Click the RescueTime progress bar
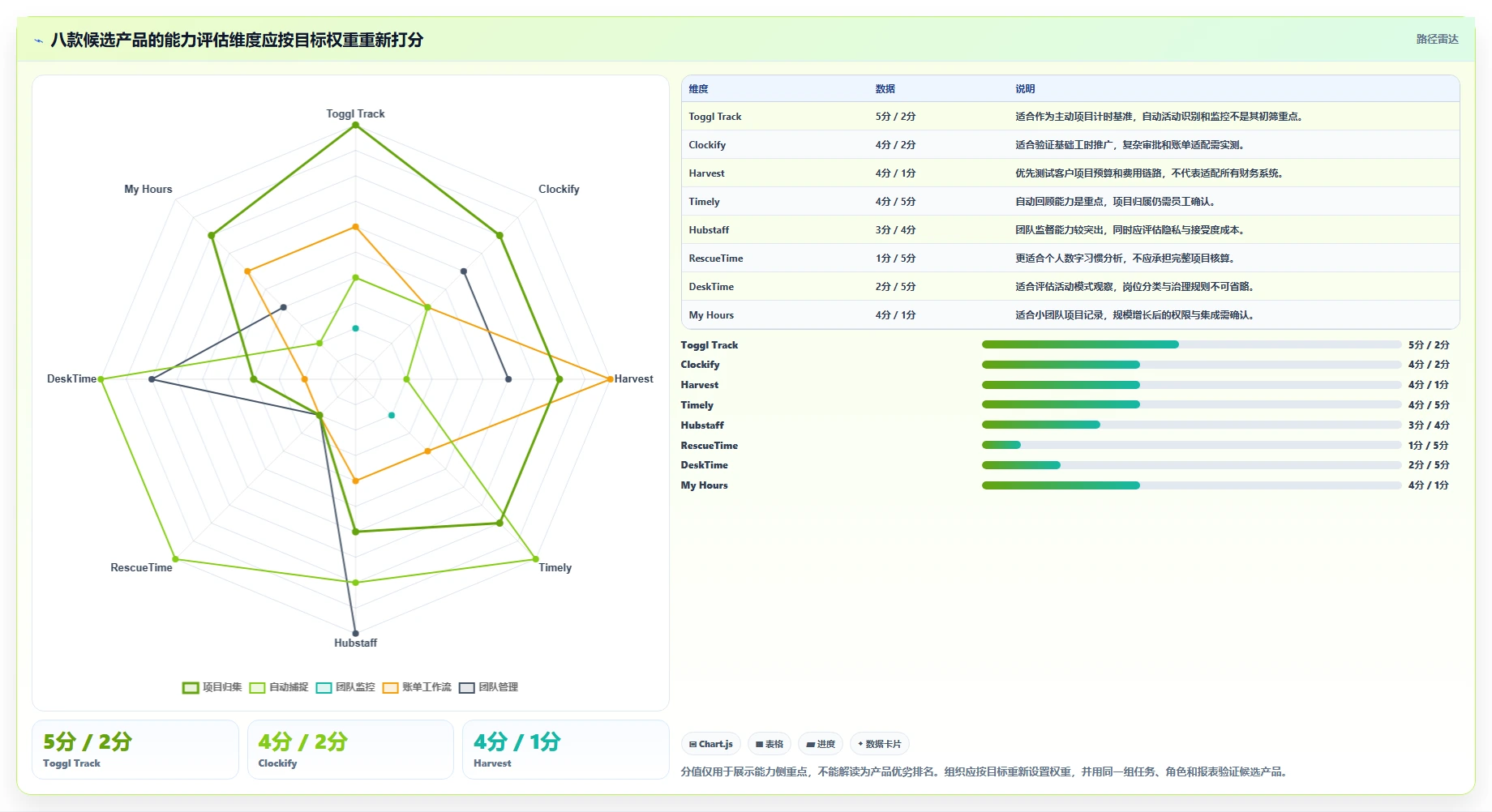Viewport: 1492px width, 812px height. click(x=1191, y=445)
